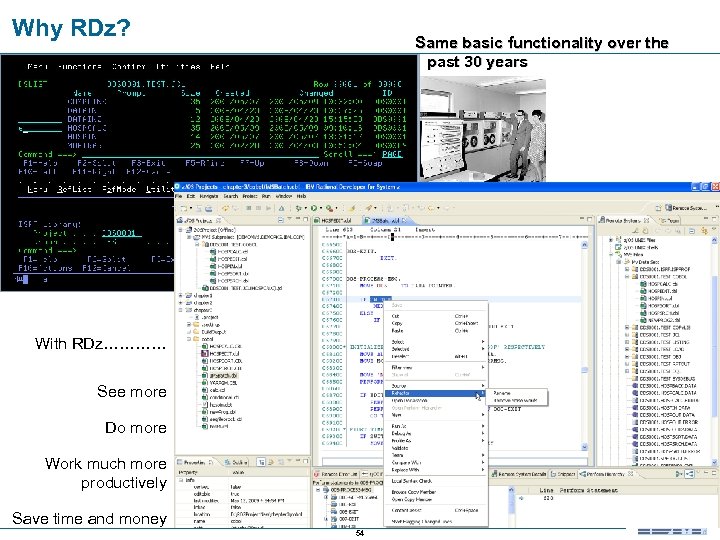Collapse all in z/OS Projects view
The width and height of the screenshot is (720, 540).
pyautogui.click(x=281, y=220)
